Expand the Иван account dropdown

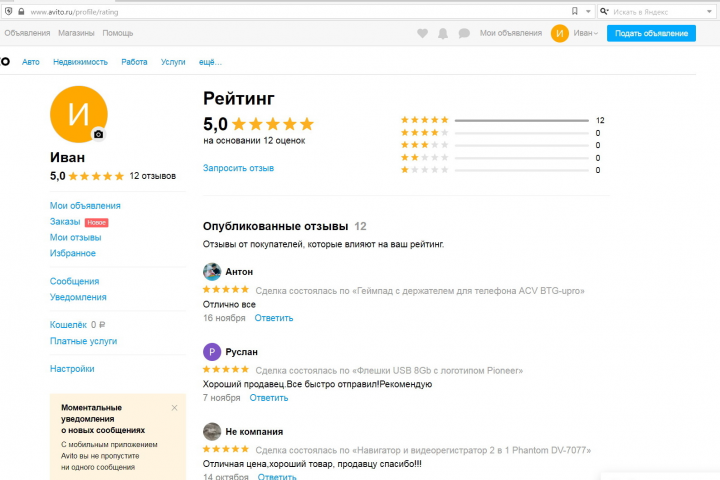coord(586,33)
